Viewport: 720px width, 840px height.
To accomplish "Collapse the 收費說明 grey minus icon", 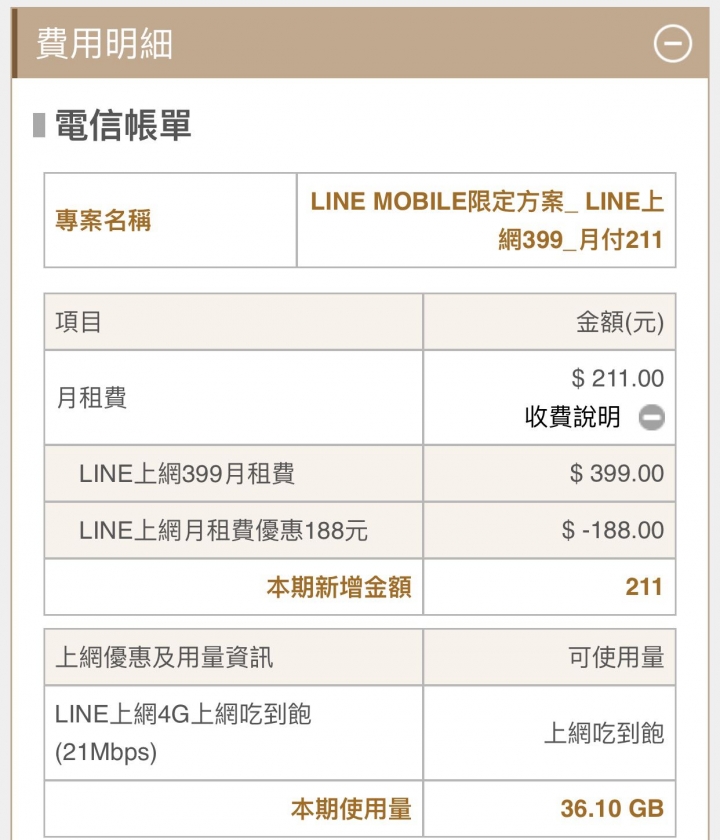I will [x=651, y=417].
